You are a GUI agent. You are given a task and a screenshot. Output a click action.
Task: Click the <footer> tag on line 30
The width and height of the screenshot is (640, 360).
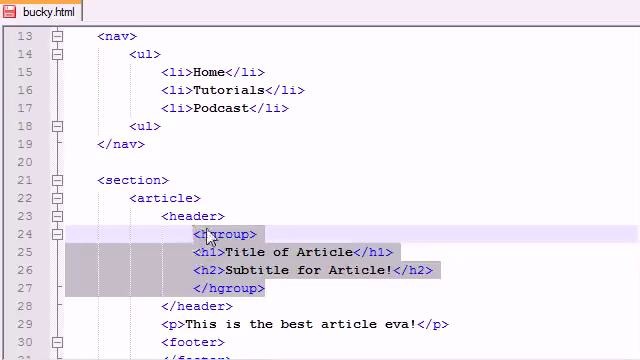point(193,342)
